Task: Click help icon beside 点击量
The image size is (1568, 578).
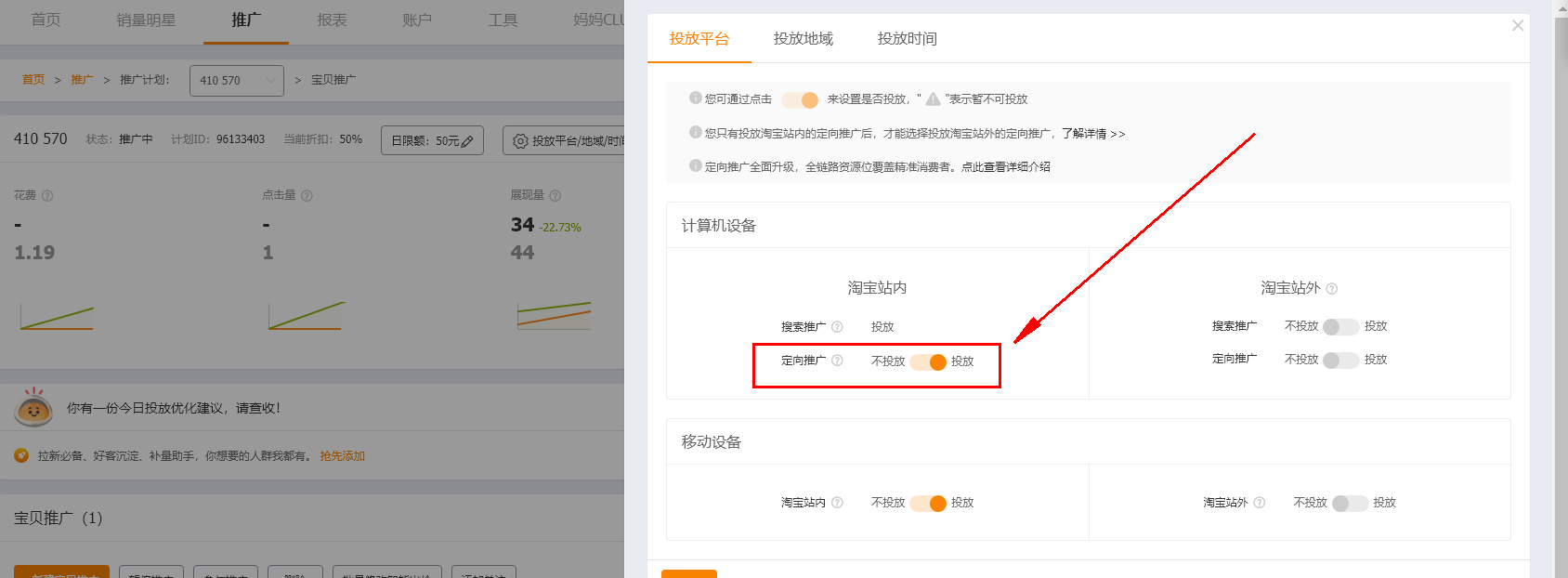Action: [x=307, y=196]
